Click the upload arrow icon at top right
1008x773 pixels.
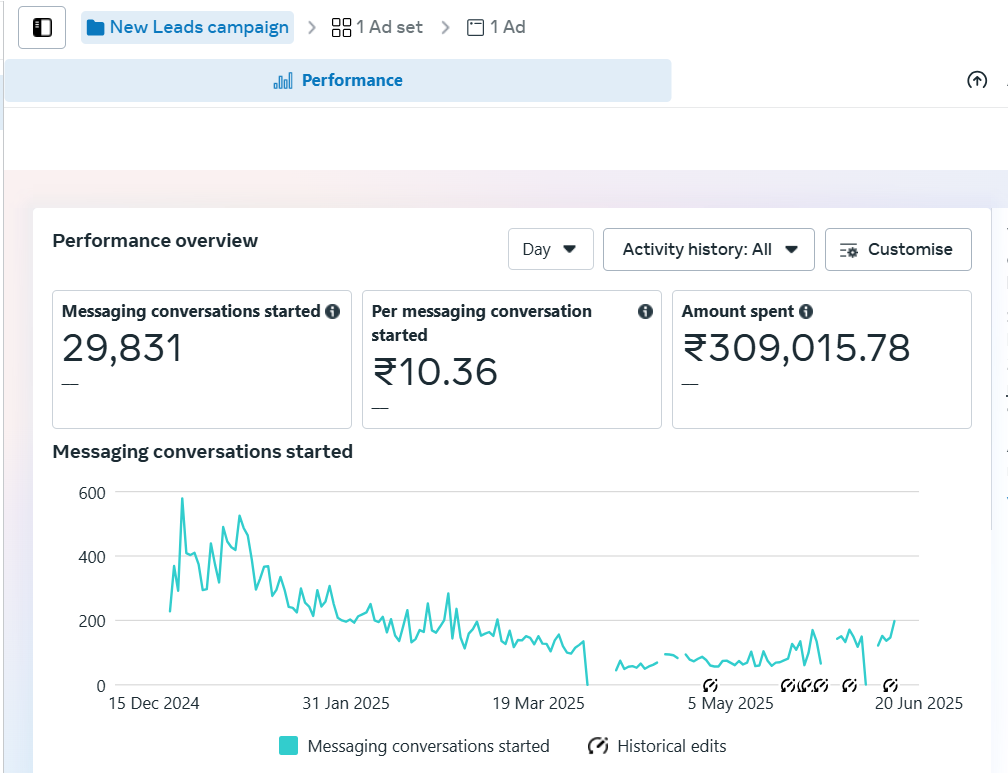click(977, 81)
